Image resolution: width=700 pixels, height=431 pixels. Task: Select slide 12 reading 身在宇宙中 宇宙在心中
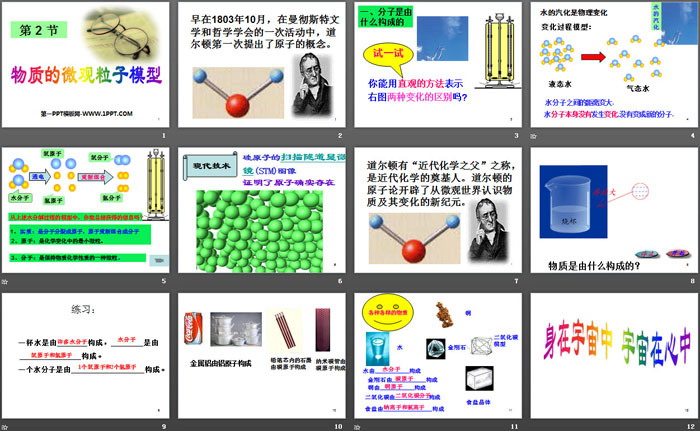(614, 356)
